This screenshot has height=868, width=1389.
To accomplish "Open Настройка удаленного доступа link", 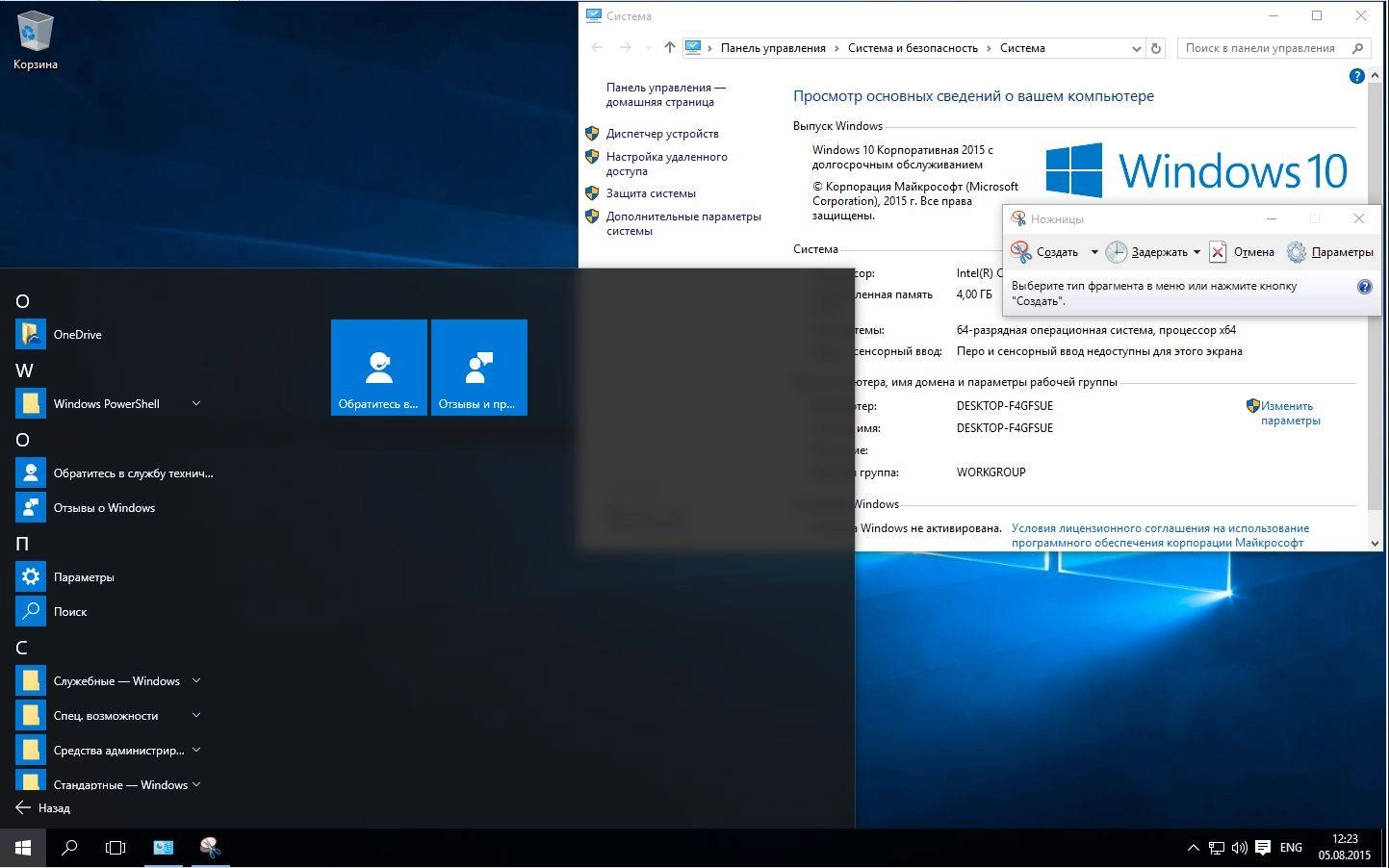I will 666,164.
